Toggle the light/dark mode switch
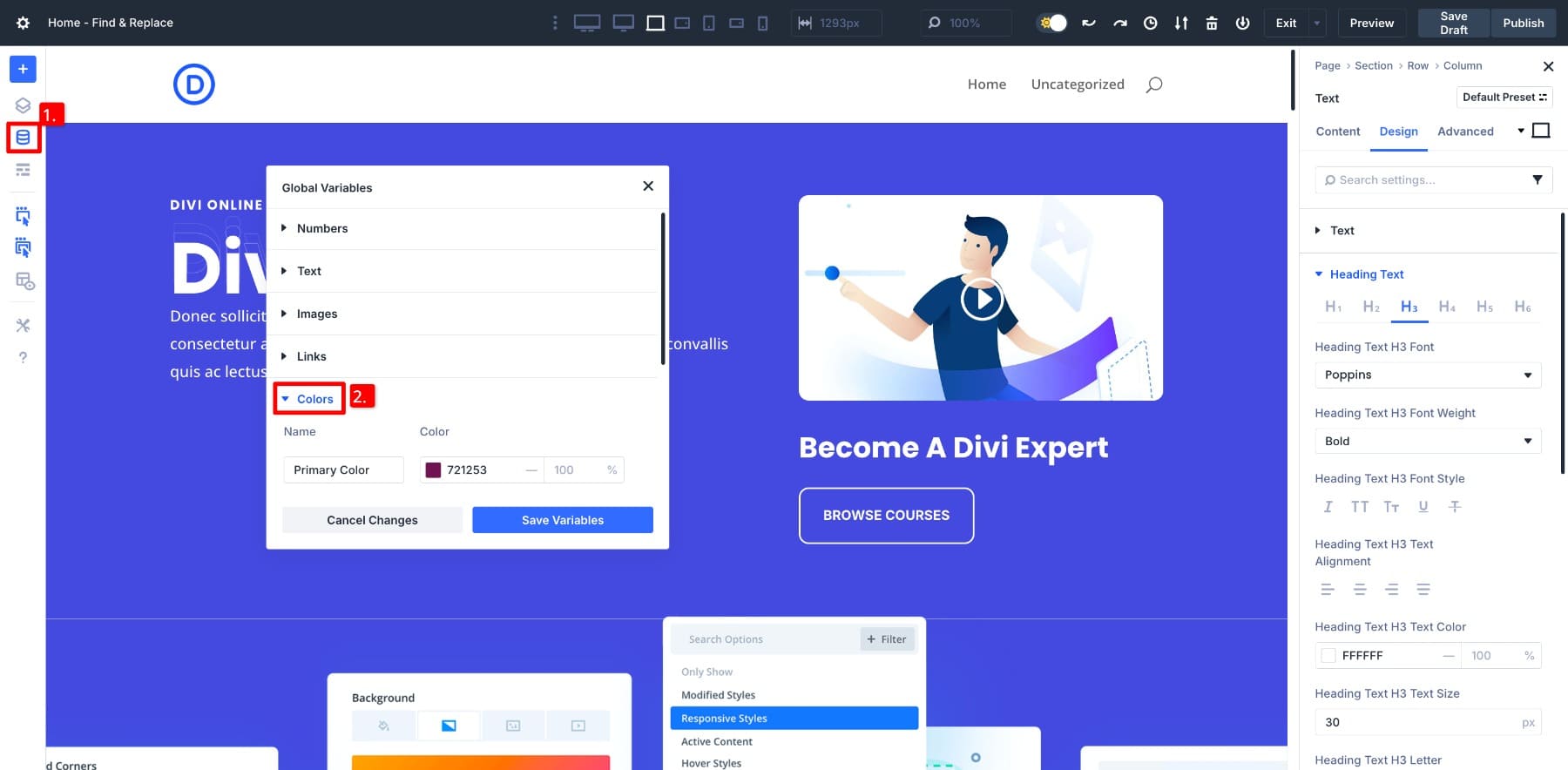Viewport: 1568px width, 770px height. point(1052,23)
